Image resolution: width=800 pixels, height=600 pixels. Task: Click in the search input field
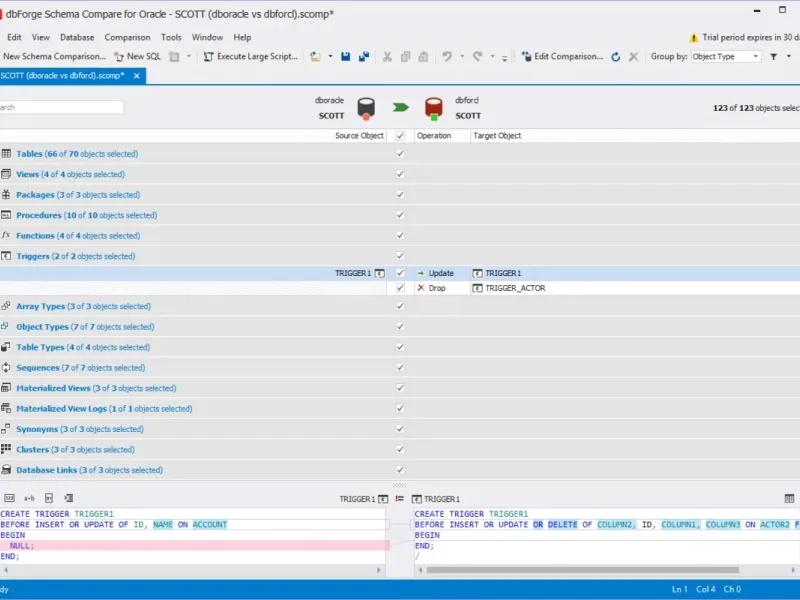[61, 107]
